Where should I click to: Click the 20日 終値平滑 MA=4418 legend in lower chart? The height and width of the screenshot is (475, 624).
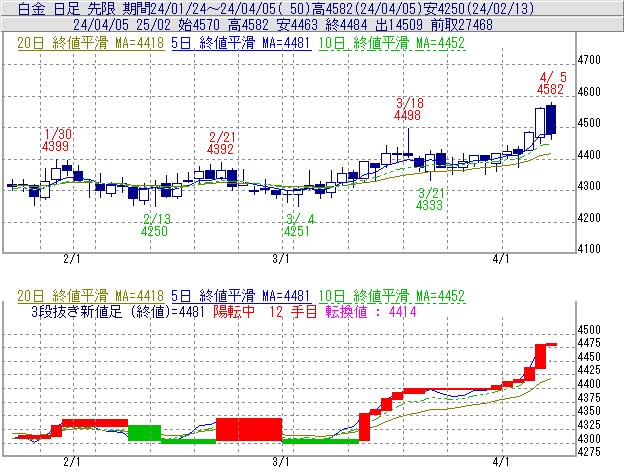point(91,296)
